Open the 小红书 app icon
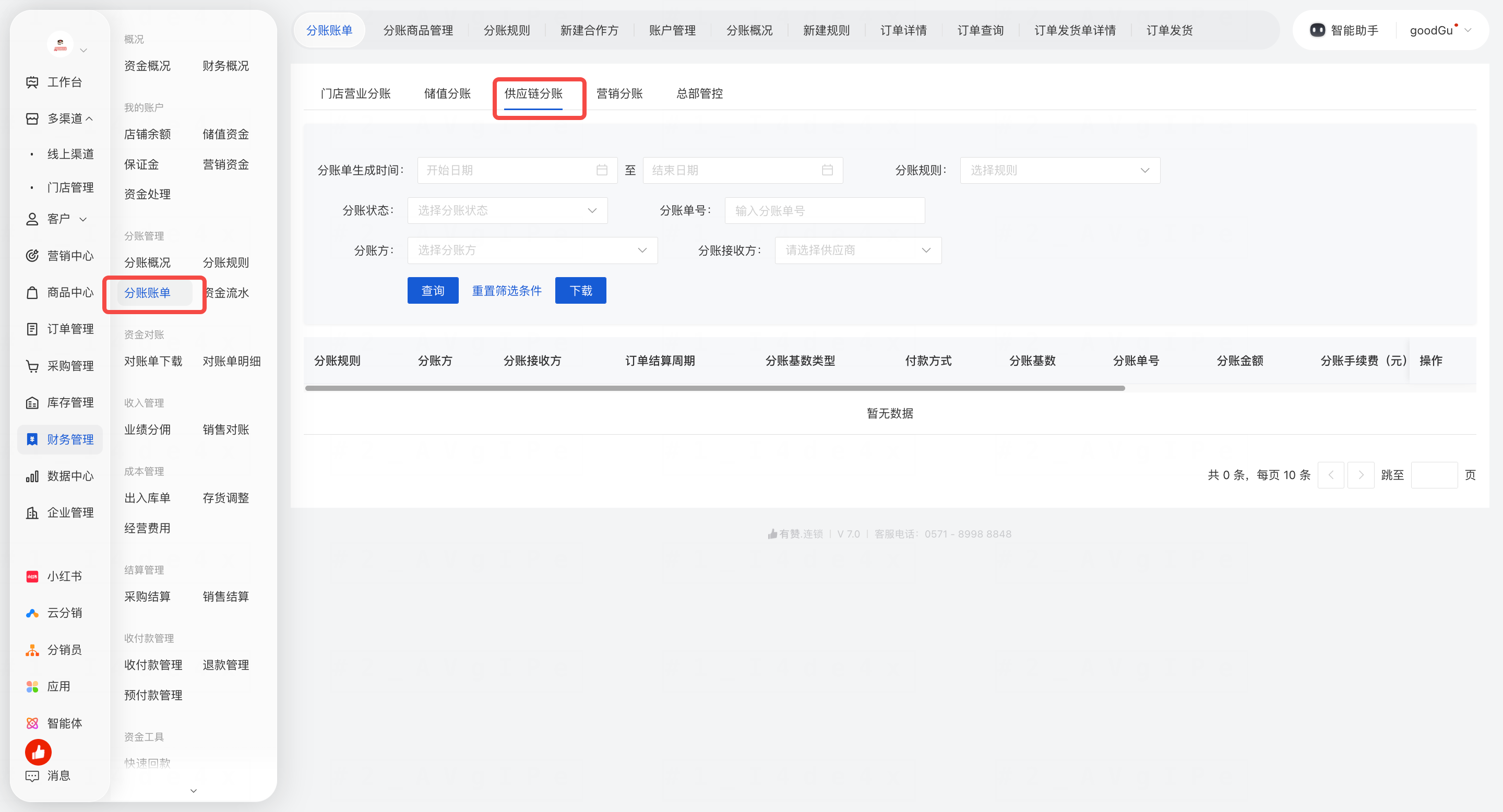 32,576
